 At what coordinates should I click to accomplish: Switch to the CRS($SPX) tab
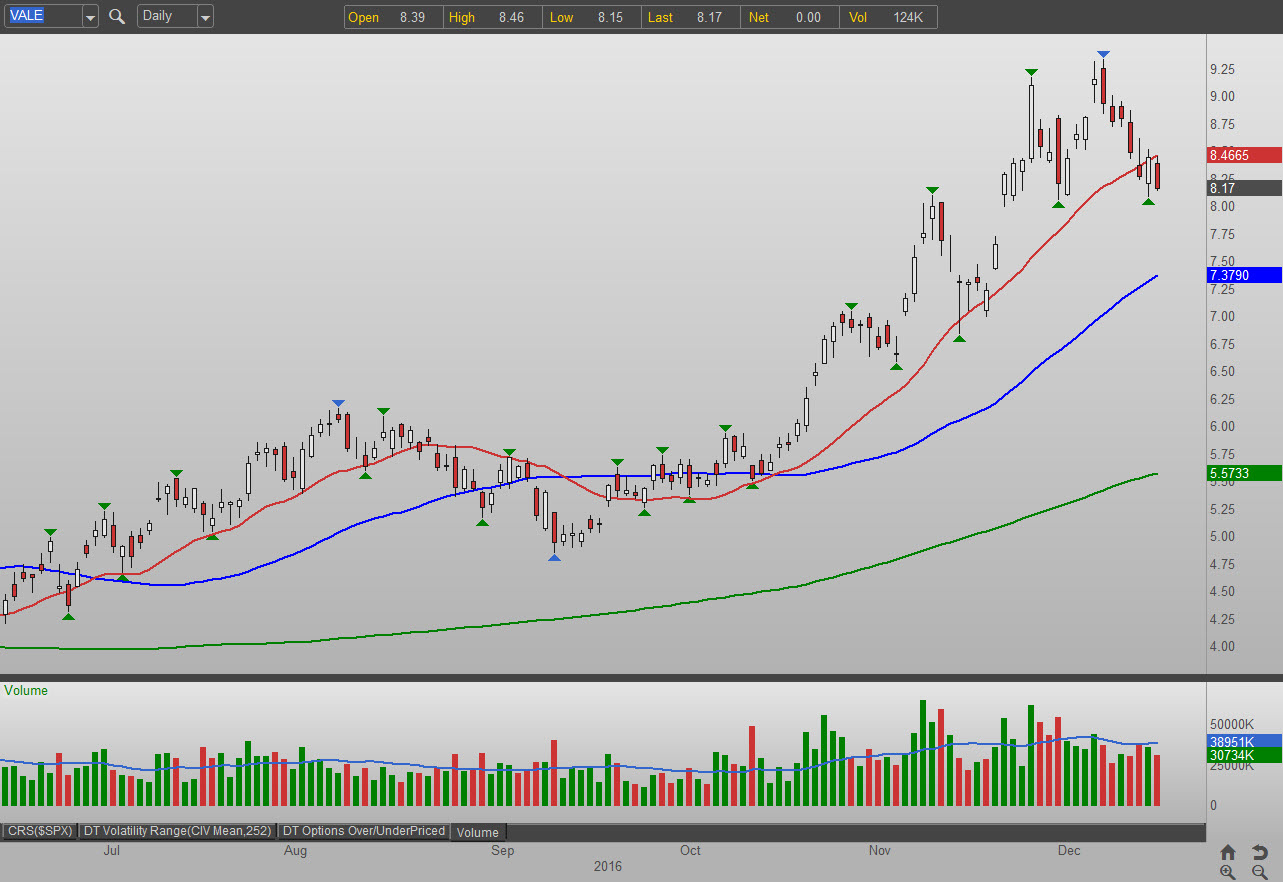41,831
